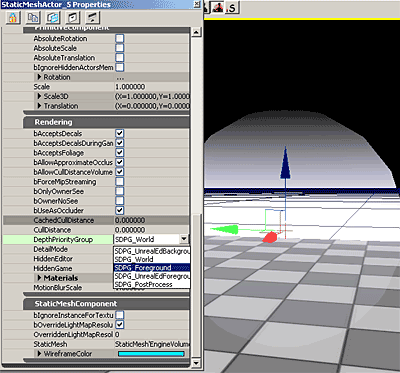The height and width of the screenshot is (373, 400).
Task: Click the Scale3D value field
Action: click(152, 96)
